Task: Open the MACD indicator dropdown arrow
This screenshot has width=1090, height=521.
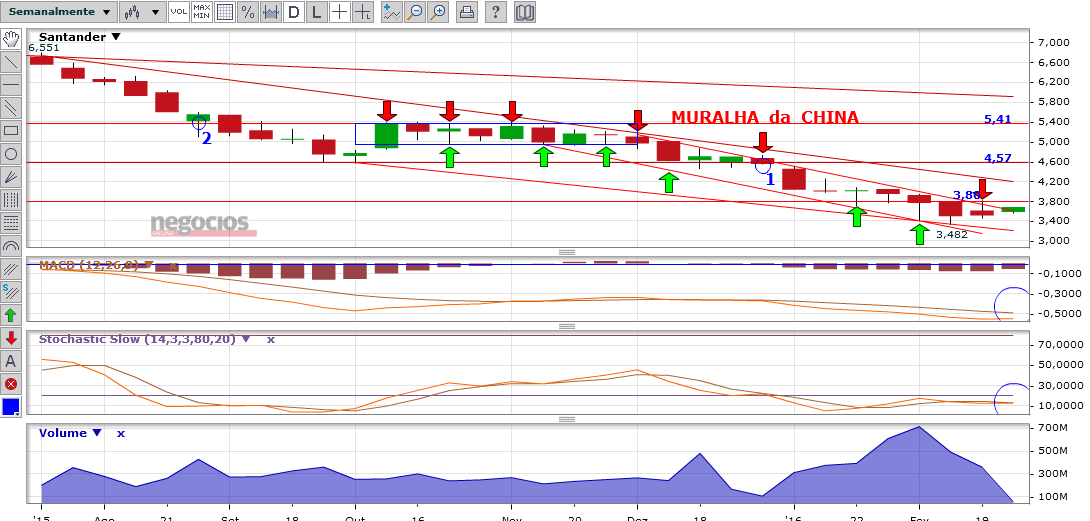Action: pyautogui.click(x=148, y=265)
